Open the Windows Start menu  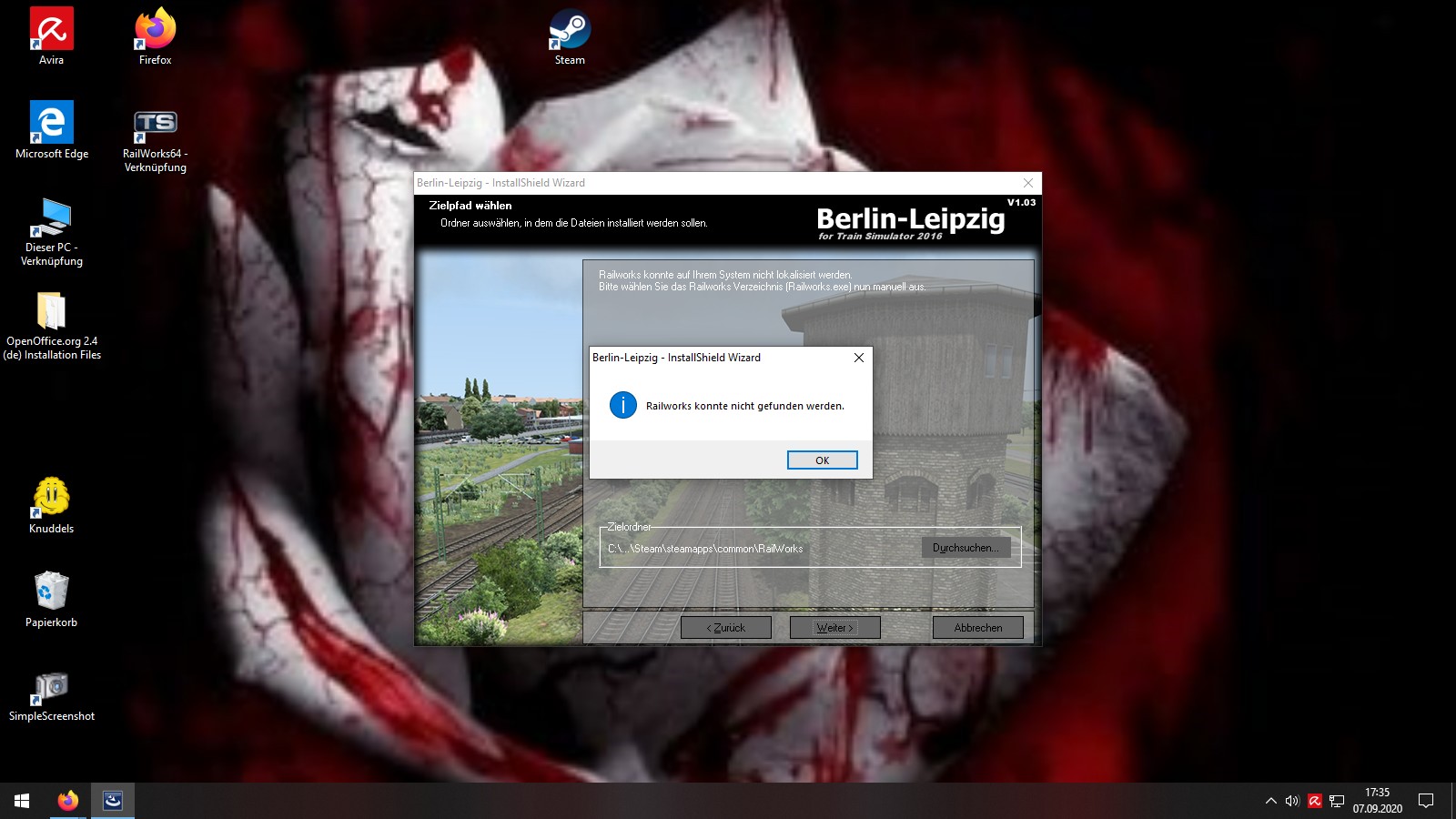22,801
